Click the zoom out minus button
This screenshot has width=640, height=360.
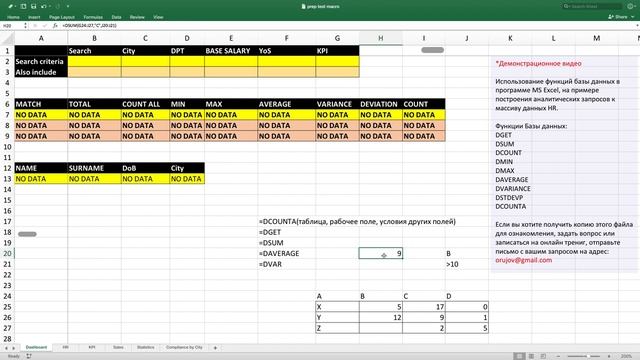(558, 356)
